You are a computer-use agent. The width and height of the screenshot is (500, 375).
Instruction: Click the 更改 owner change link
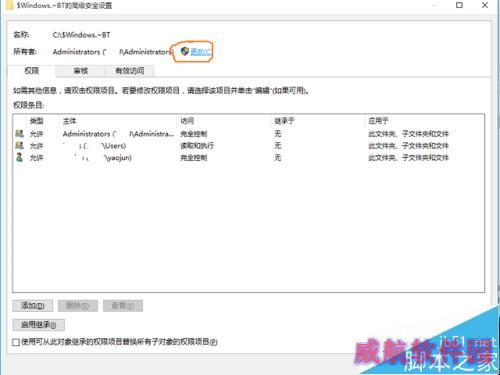coord(200,52)
